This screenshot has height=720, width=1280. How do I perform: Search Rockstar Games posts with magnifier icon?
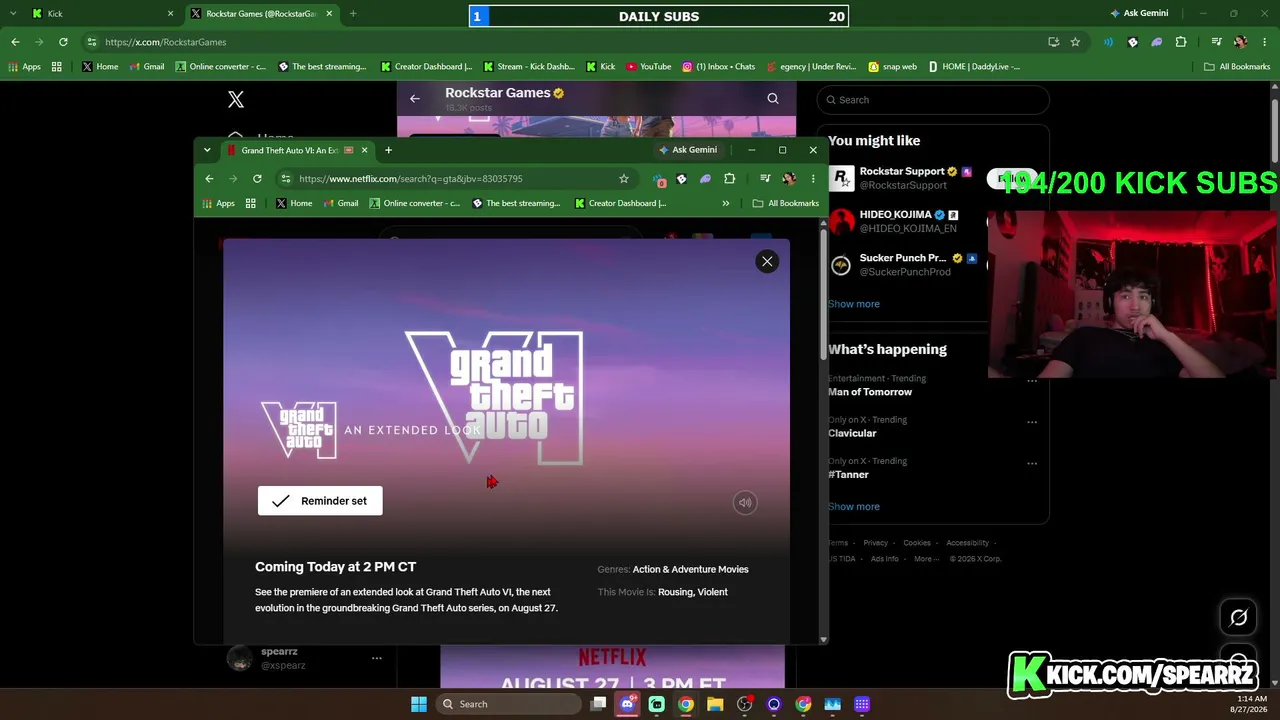(x=773, y=99)
